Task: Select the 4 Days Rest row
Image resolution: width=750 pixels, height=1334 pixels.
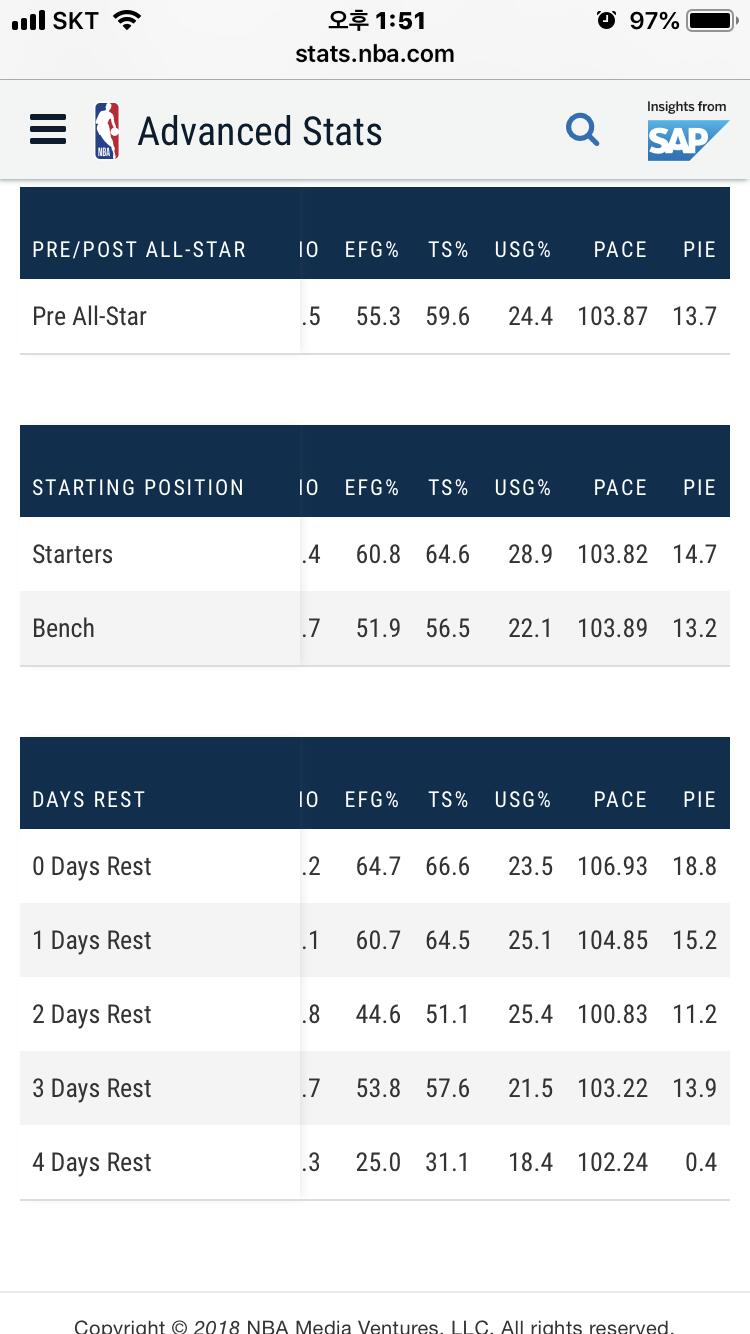Action: [x=375, y=1162]
